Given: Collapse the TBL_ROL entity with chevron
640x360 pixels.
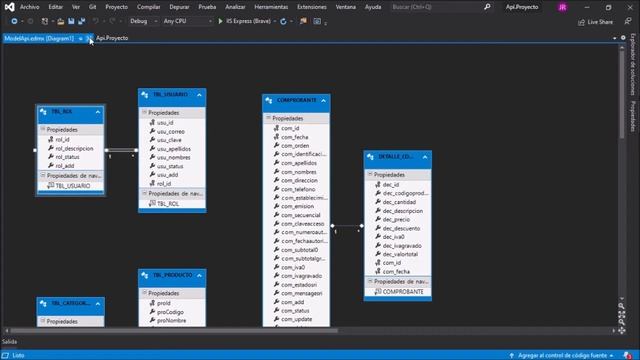Looking at the screenshot, I should tap(98, 112).
